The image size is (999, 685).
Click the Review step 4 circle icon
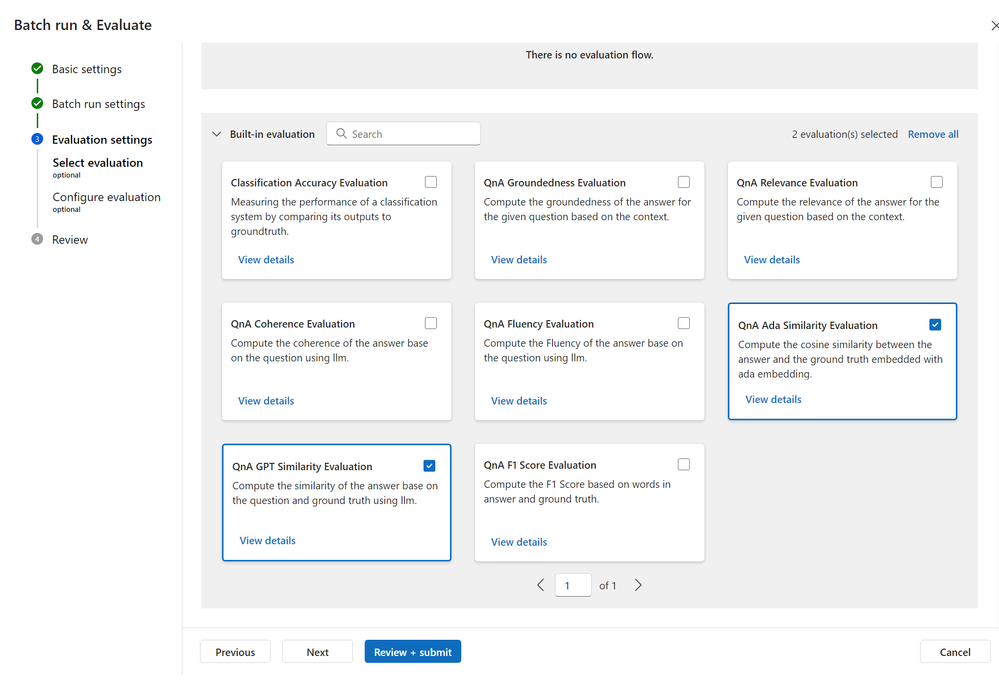[37, 239]
